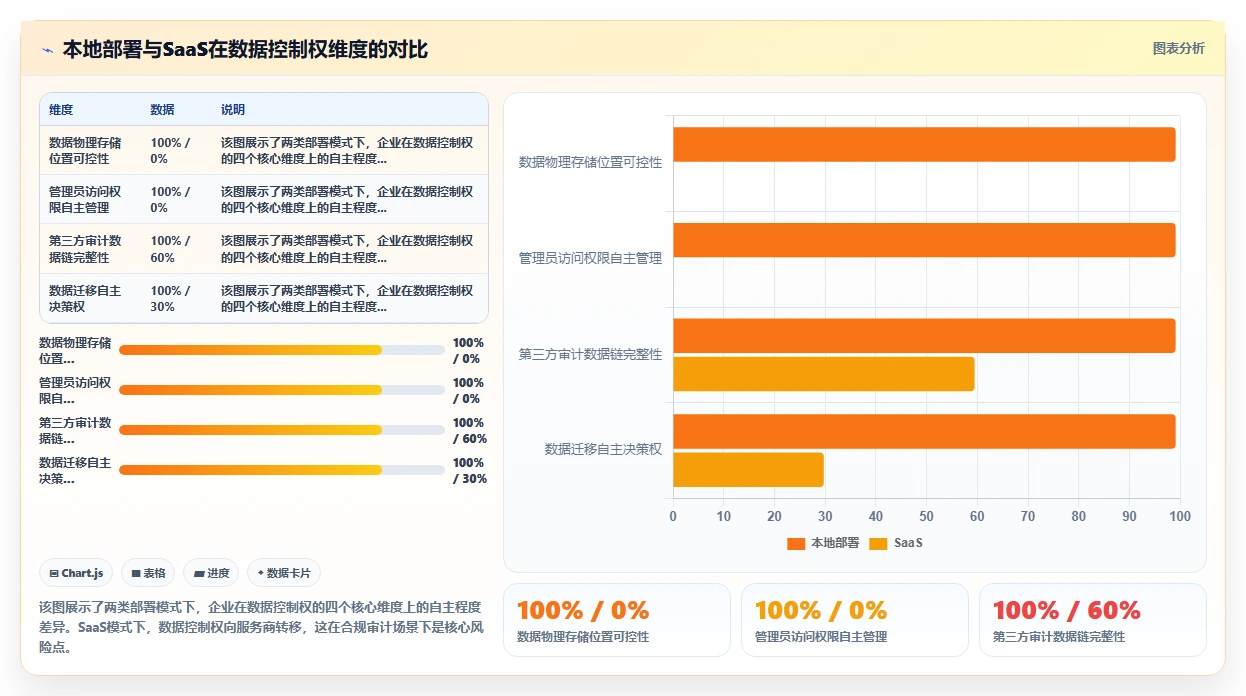Click the 数据迁移自主决策权 chart axis label

click(x=603, y=449)
